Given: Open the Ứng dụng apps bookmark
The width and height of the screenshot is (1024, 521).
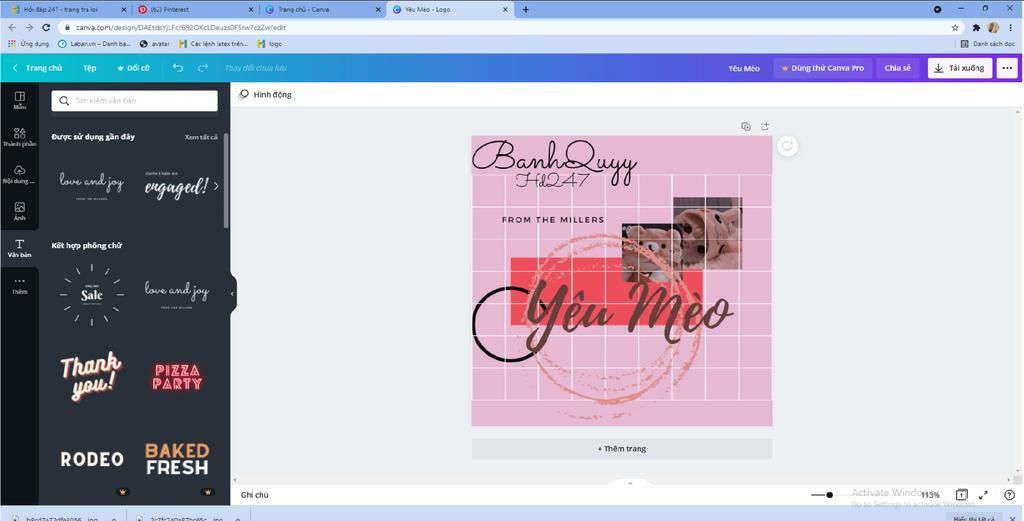Looking at the screenshot, I should tap(29, 44).
